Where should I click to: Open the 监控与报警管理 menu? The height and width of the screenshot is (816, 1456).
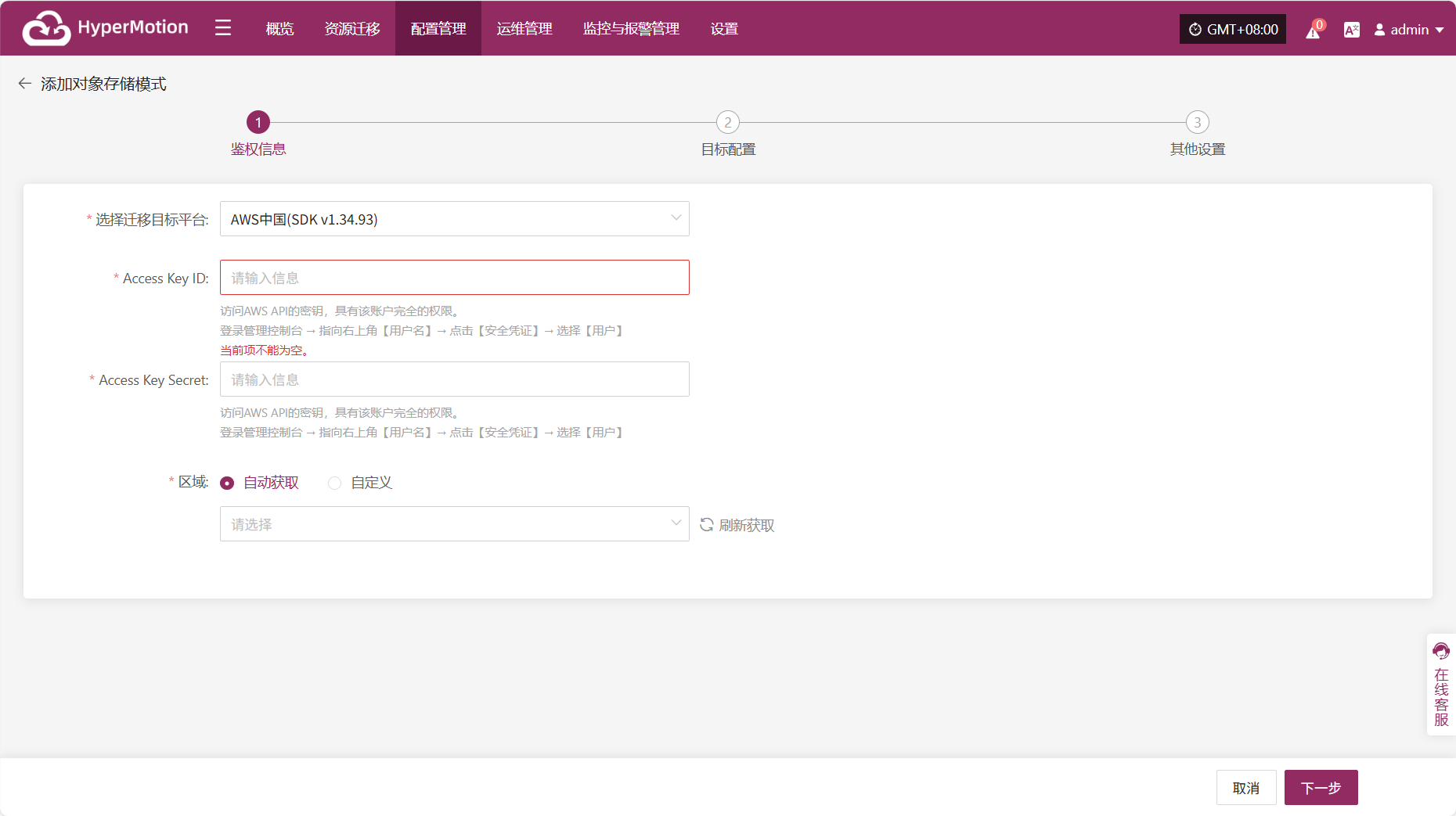(x=631, y=28)
